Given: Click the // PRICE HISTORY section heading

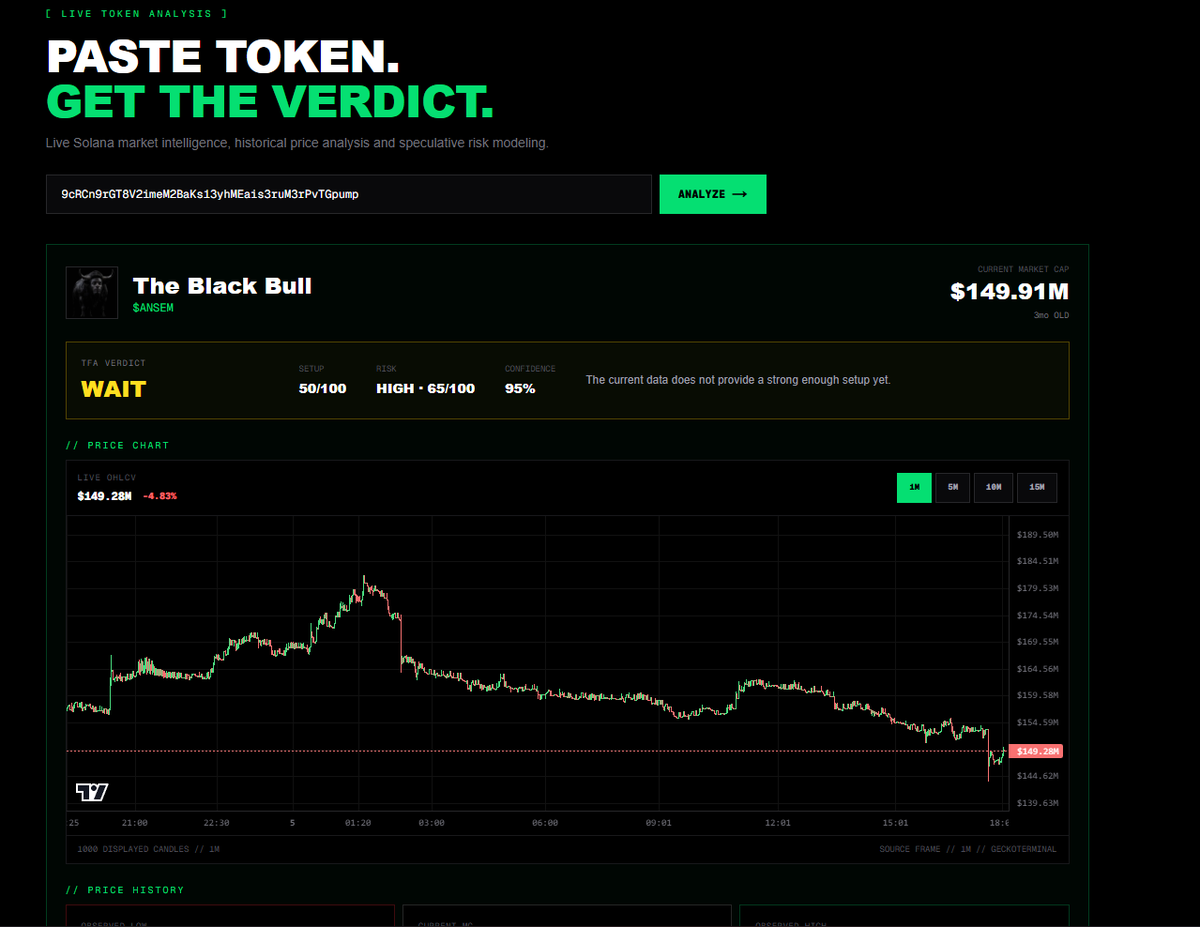Looking at the screenshot, I should [125, 890].
